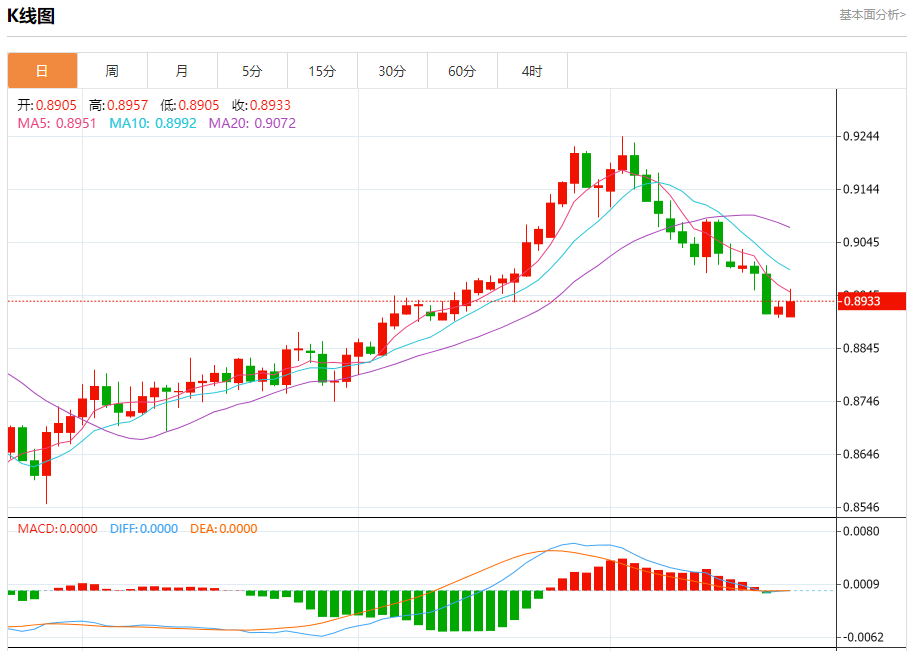Click the 低:0.8905 low price value
The height and width of the screenshot is (651, 915).
(190, 105)
